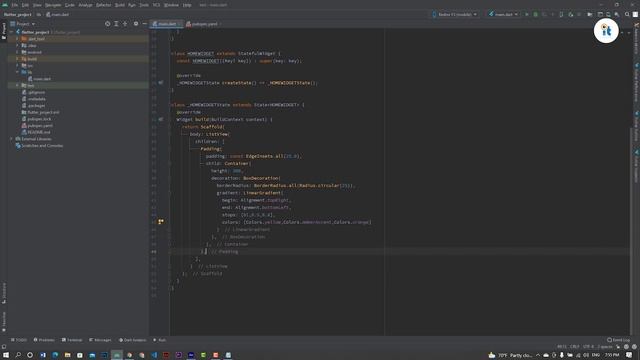Collapse the lib folder
Screen dimensions: 640x360
click(x=17, y=72)
